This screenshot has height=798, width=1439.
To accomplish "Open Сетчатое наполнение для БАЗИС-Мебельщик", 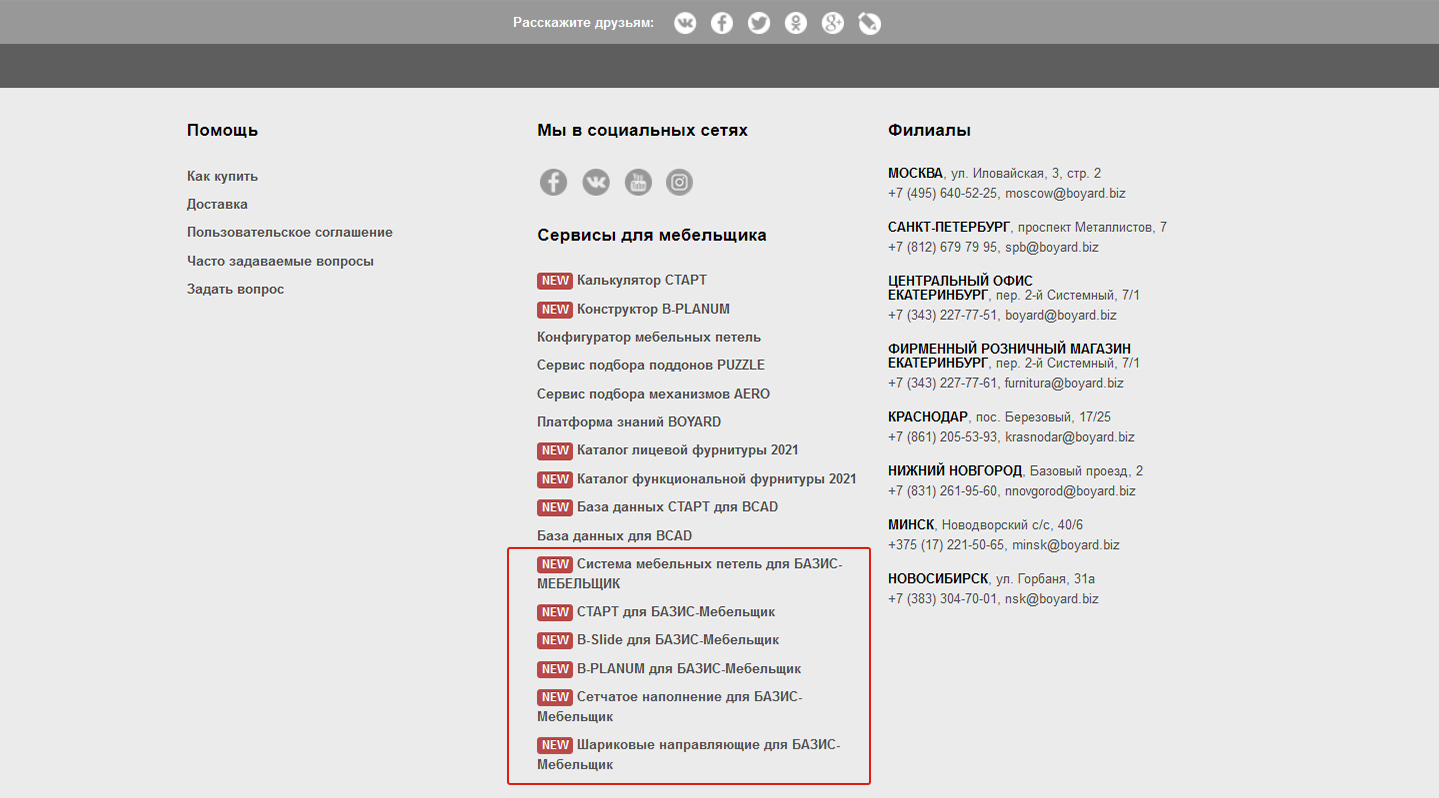I will (670, 707).
